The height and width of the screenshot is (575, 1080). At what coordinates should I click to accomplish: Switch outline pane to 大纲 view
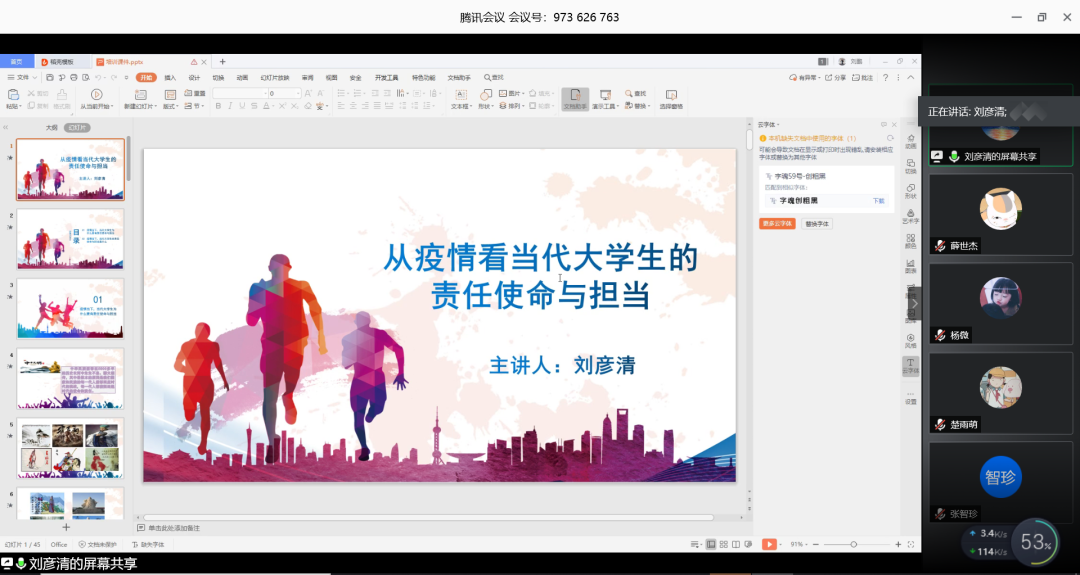(52, 128)
